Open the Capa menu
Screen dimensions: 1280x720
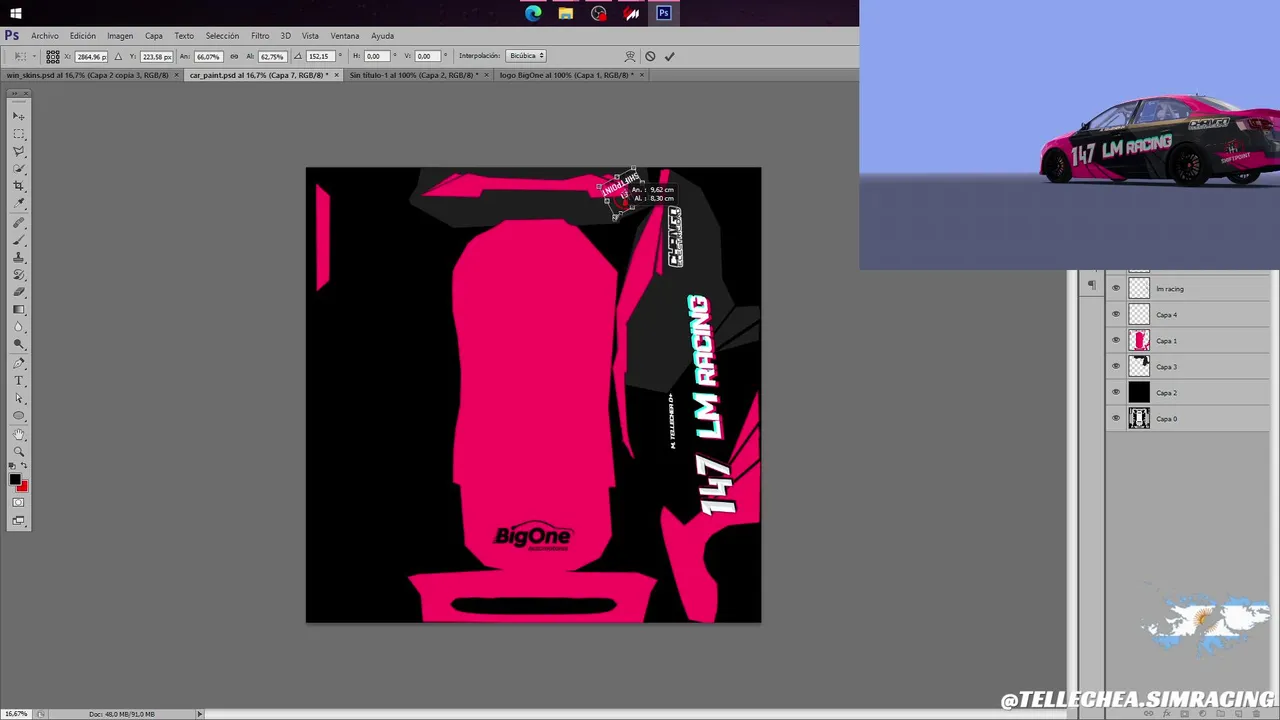tap(154, 36)
